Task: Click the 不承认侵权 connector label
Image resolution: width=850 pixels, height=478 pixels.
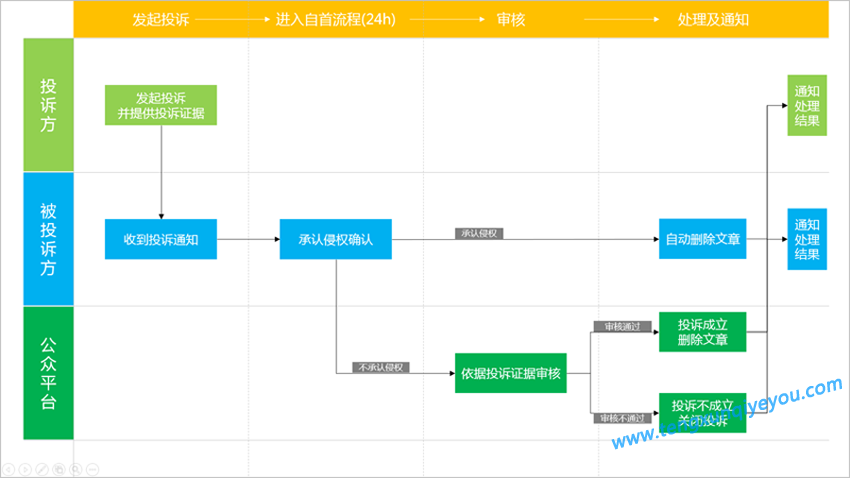Action: point(381,367)
